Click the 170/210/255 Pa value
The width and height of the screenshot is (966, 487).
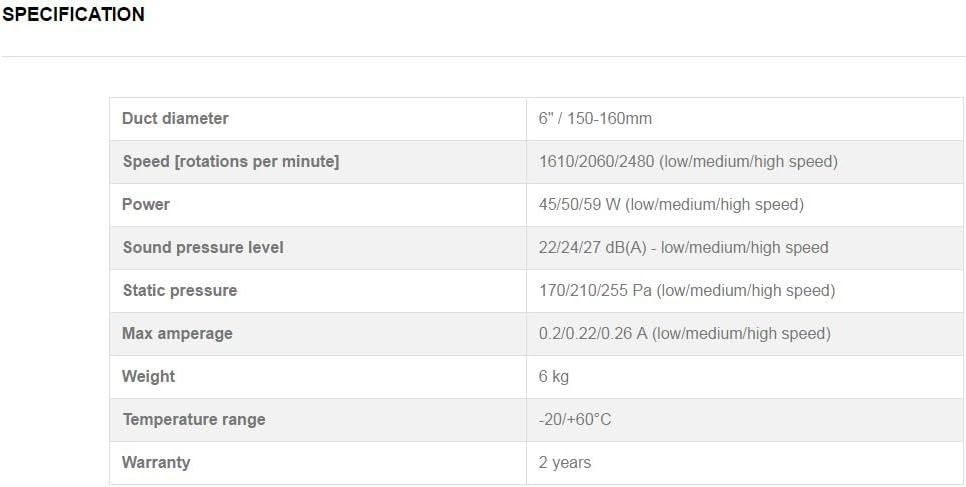click(x=687, y=290)
